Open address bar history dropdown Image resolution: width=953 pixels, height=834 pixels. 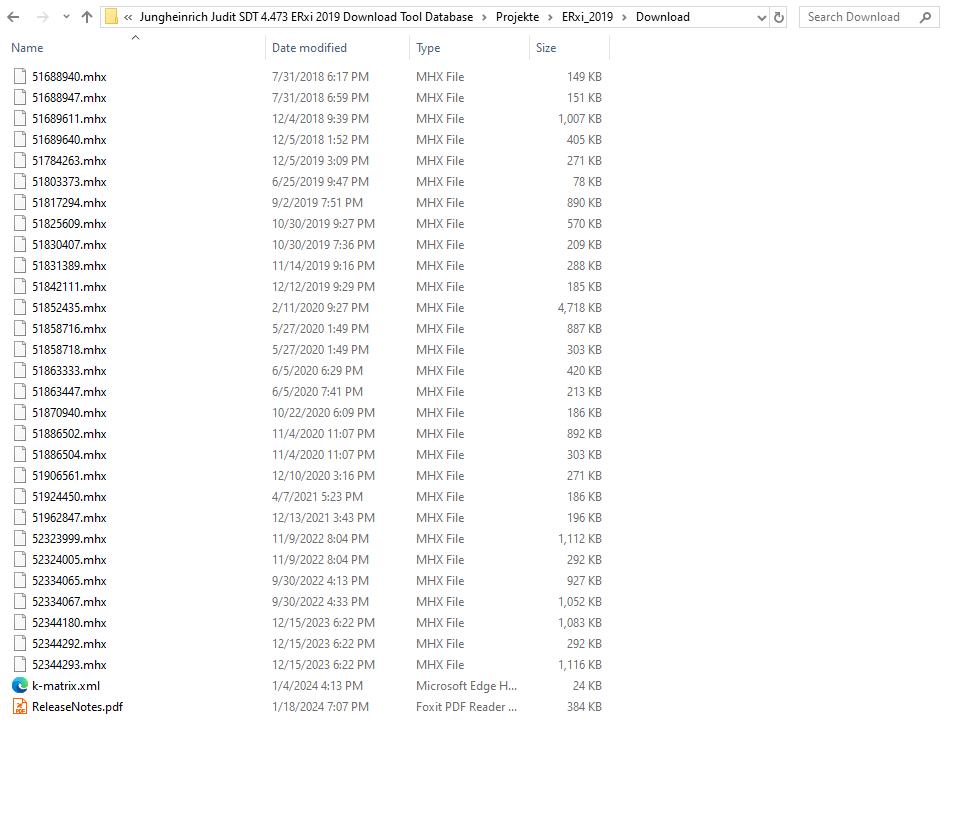coord(762,18)
